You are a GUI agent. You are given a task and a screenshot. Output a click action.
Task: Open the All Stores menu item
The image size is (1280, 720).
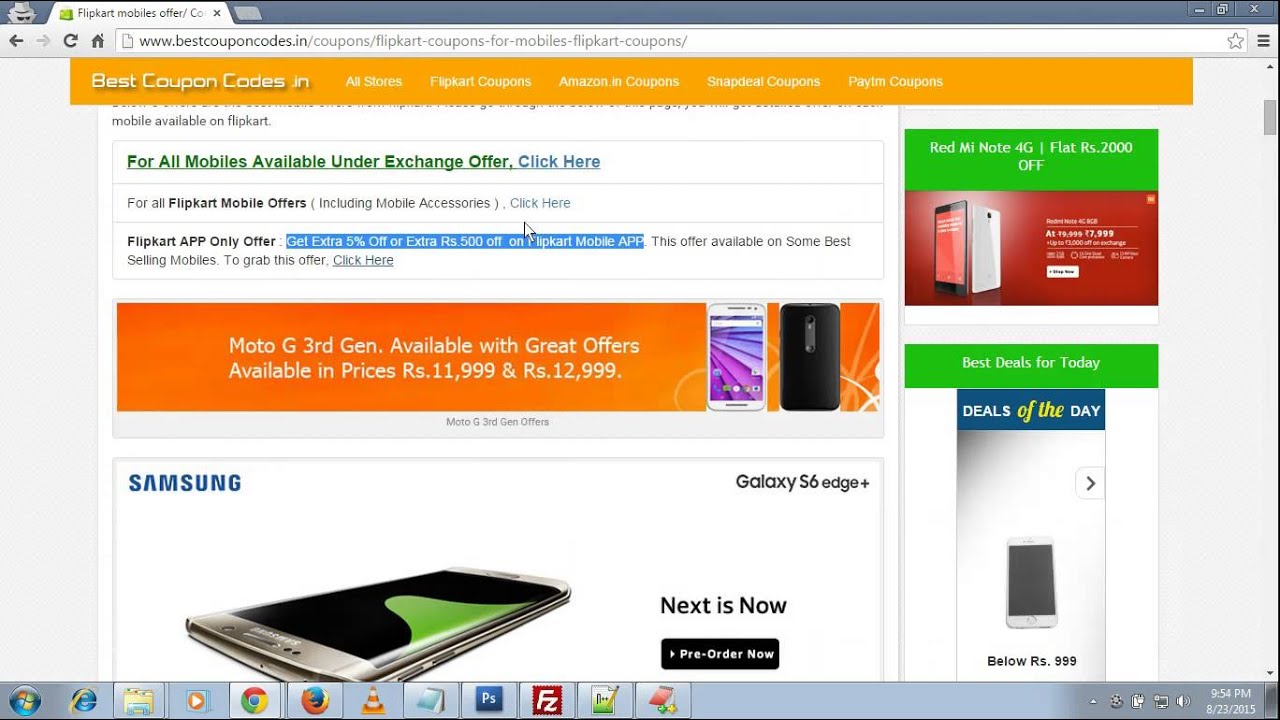pyautogui.click(x=374, y=82)
